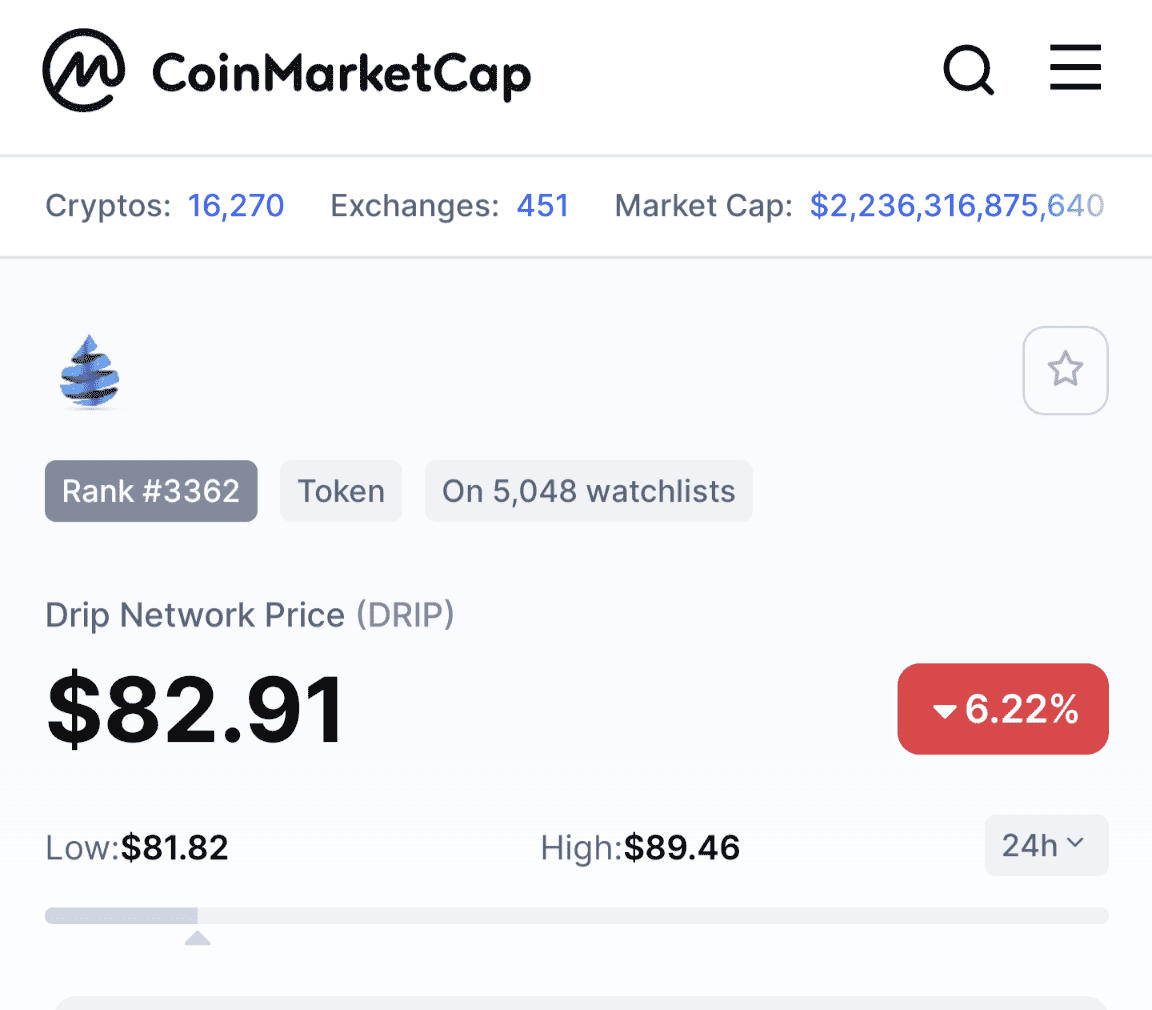Click the Market Cap value link
Screen dimensions: 1152x1010
[x=955, y=205]
